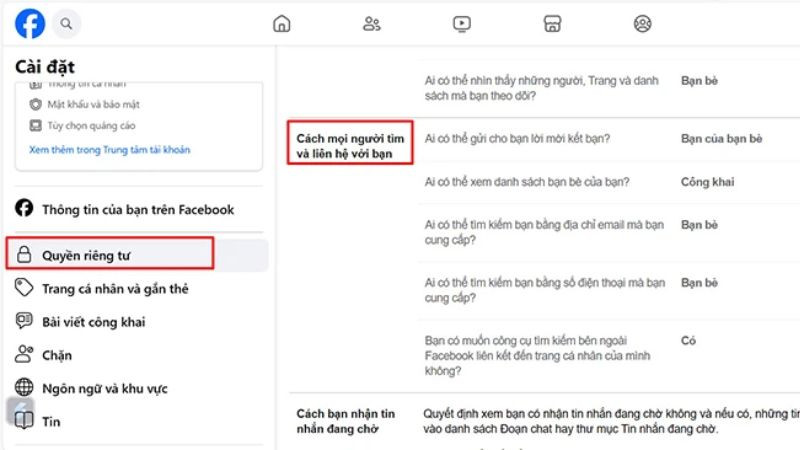Open Mật khẩu và bảo mật
Screen dimensions: 800x450
coord(93,104)
